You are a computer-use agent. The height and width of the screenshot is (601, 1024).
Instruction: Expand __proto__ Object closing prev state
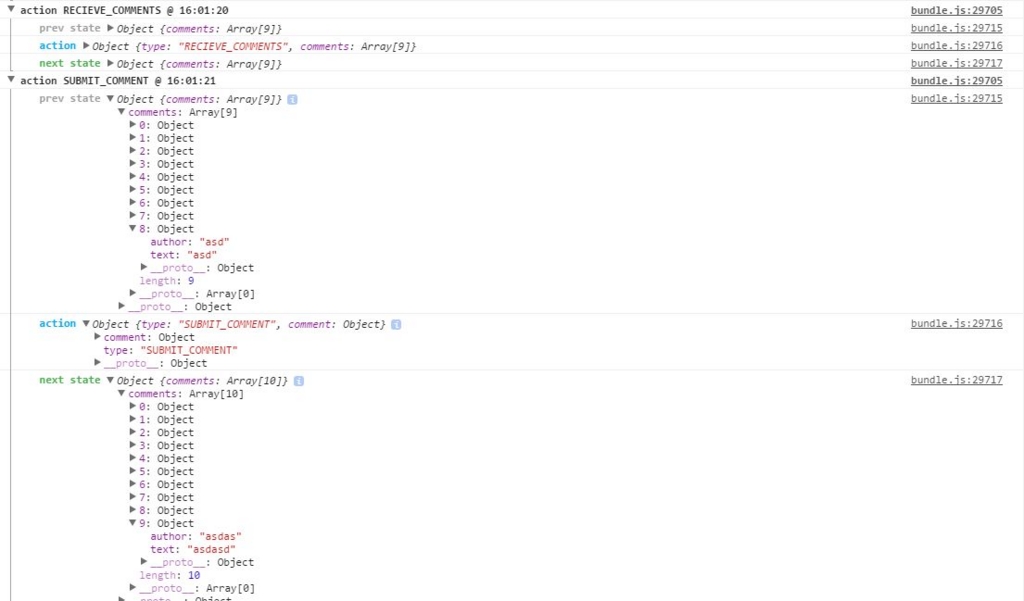coord(121,306)
